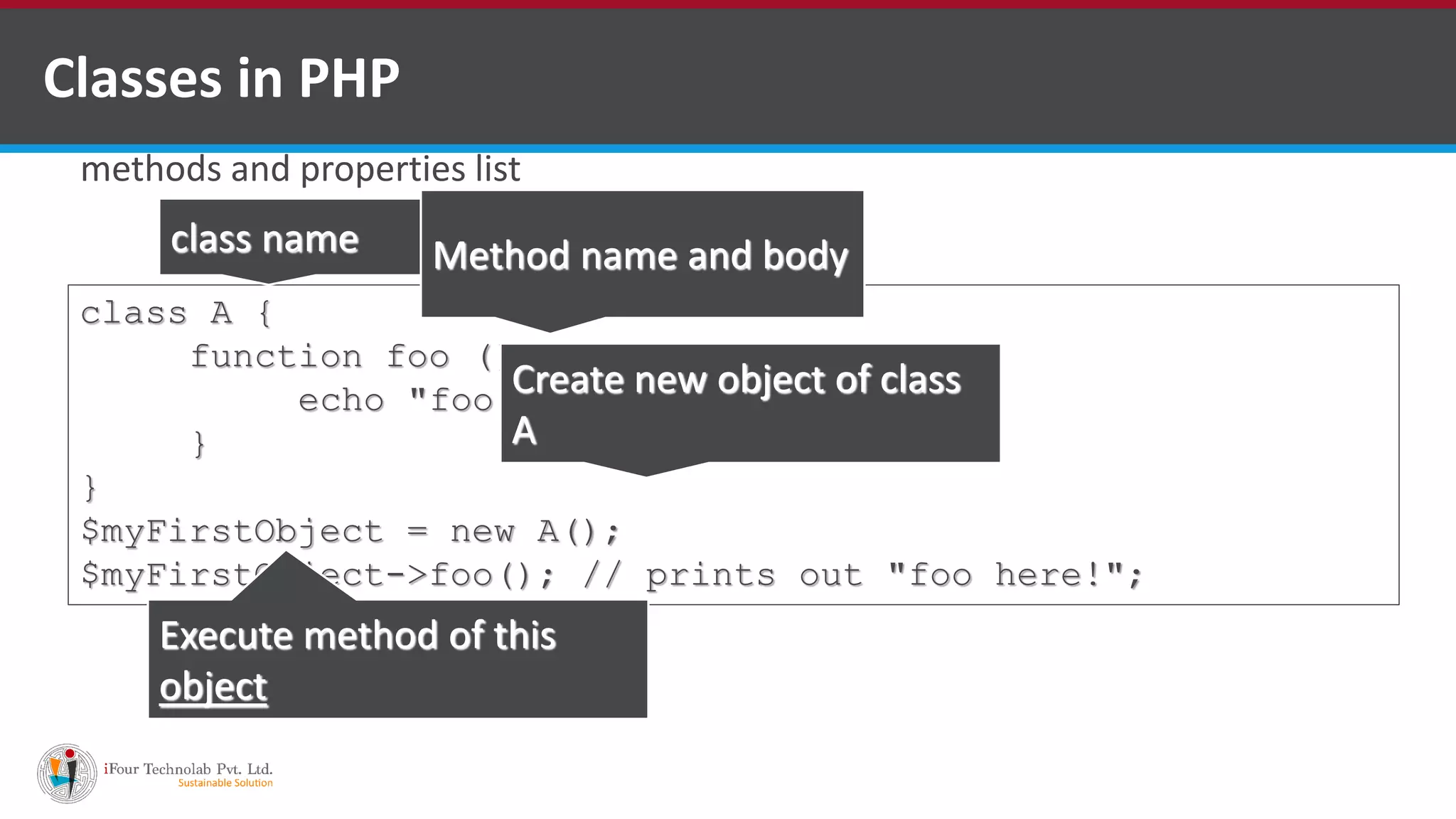Click the 'echo' keyword in code
The width and height of the screenshot is (1456, 819).
[341, 401]
